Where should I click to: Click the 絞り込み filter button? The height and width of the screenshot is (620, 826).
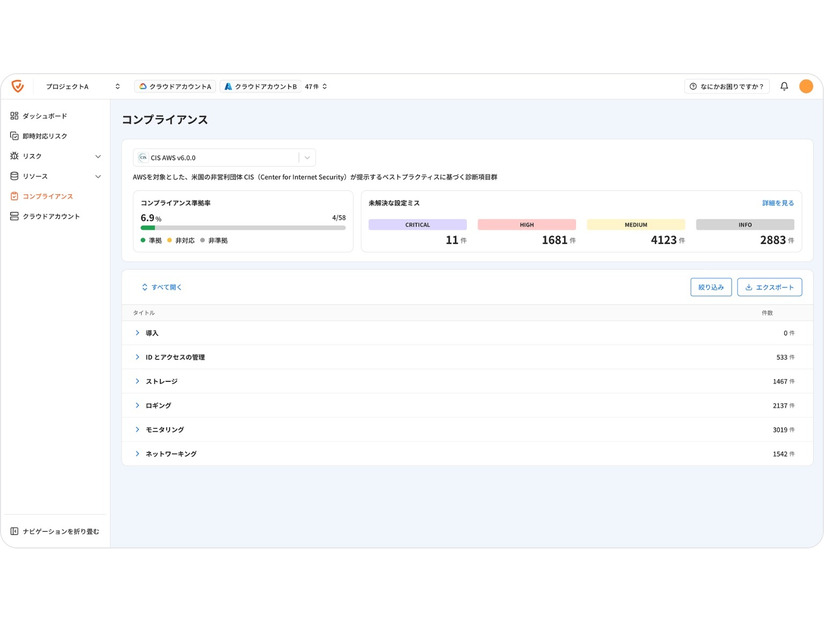(710, 287)
